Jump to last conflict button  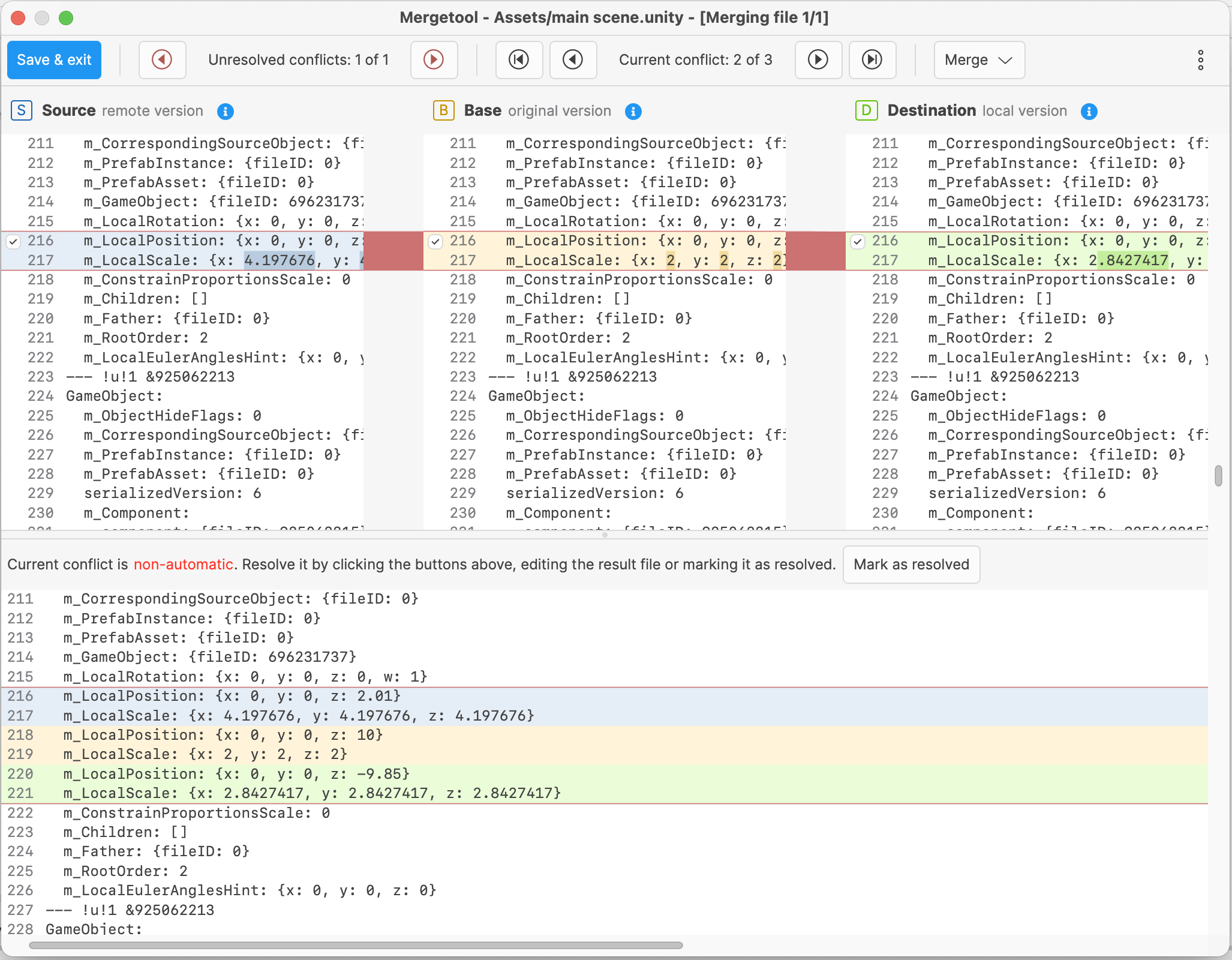[x=872, y=59]
